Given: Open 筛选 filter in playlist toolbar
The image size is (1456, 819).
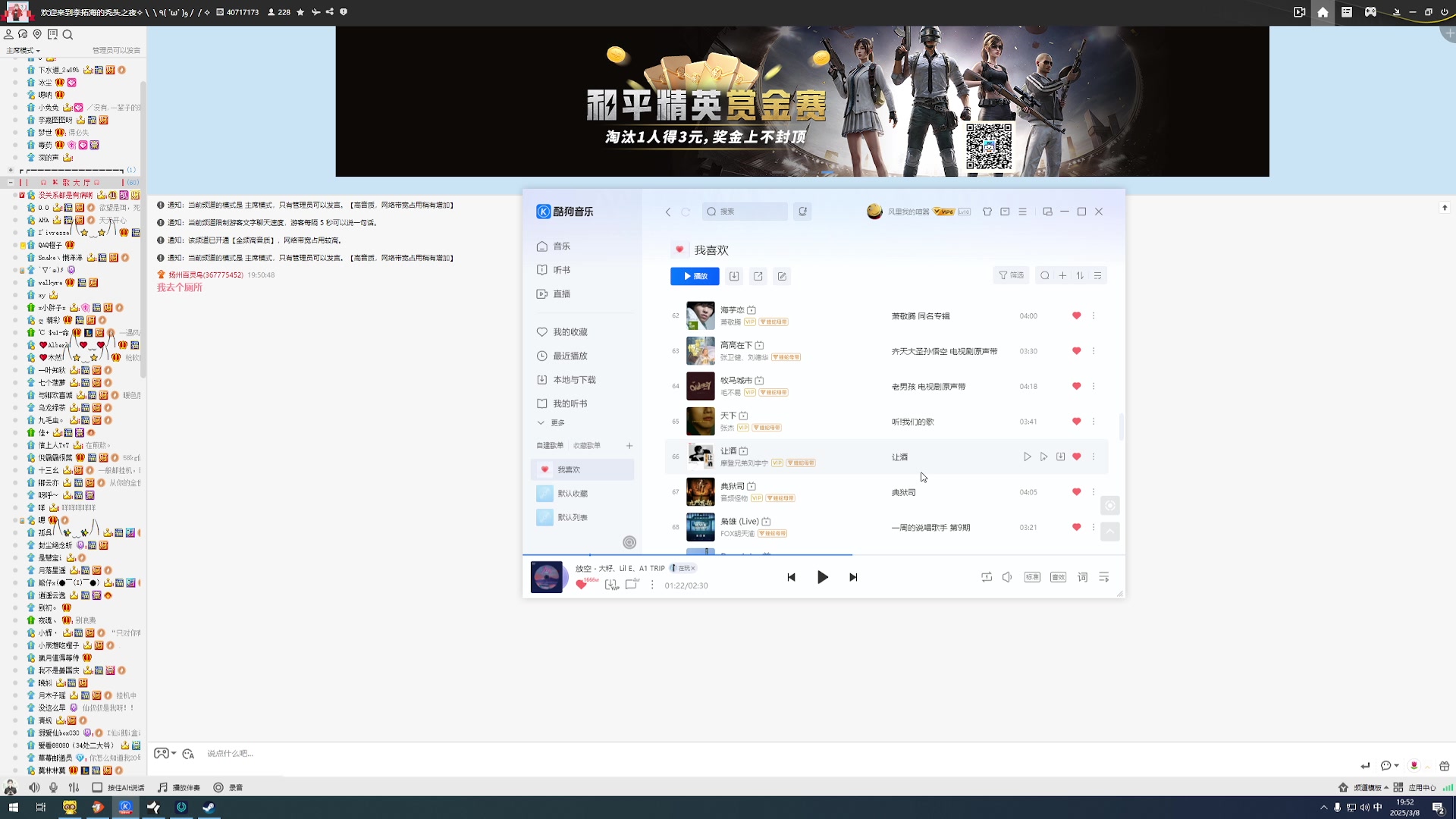Looking at the screenshot, I should point(1011,275).
